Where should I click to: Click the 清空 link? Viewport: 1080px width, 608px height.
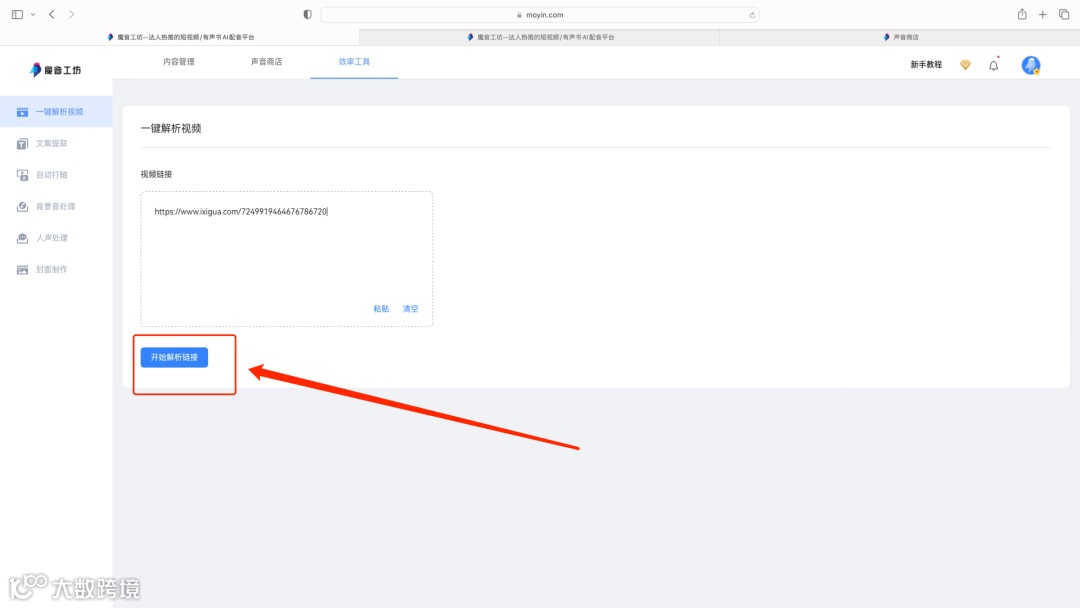[x=411, y=309]
